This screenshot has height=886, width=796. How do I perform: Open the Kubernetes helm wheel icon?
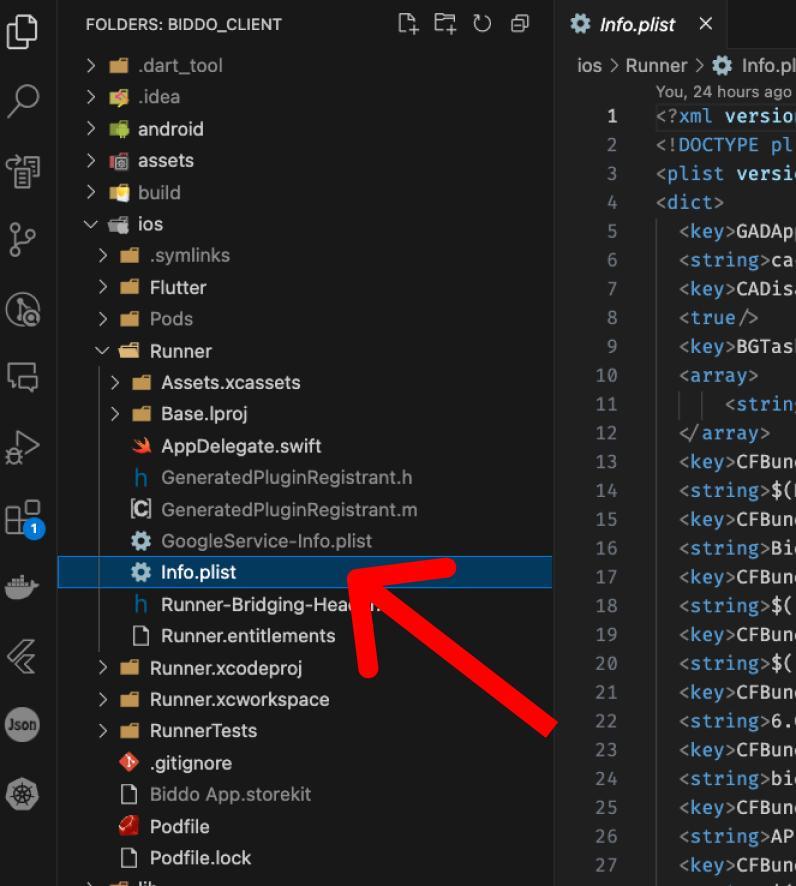coord(23,794)
